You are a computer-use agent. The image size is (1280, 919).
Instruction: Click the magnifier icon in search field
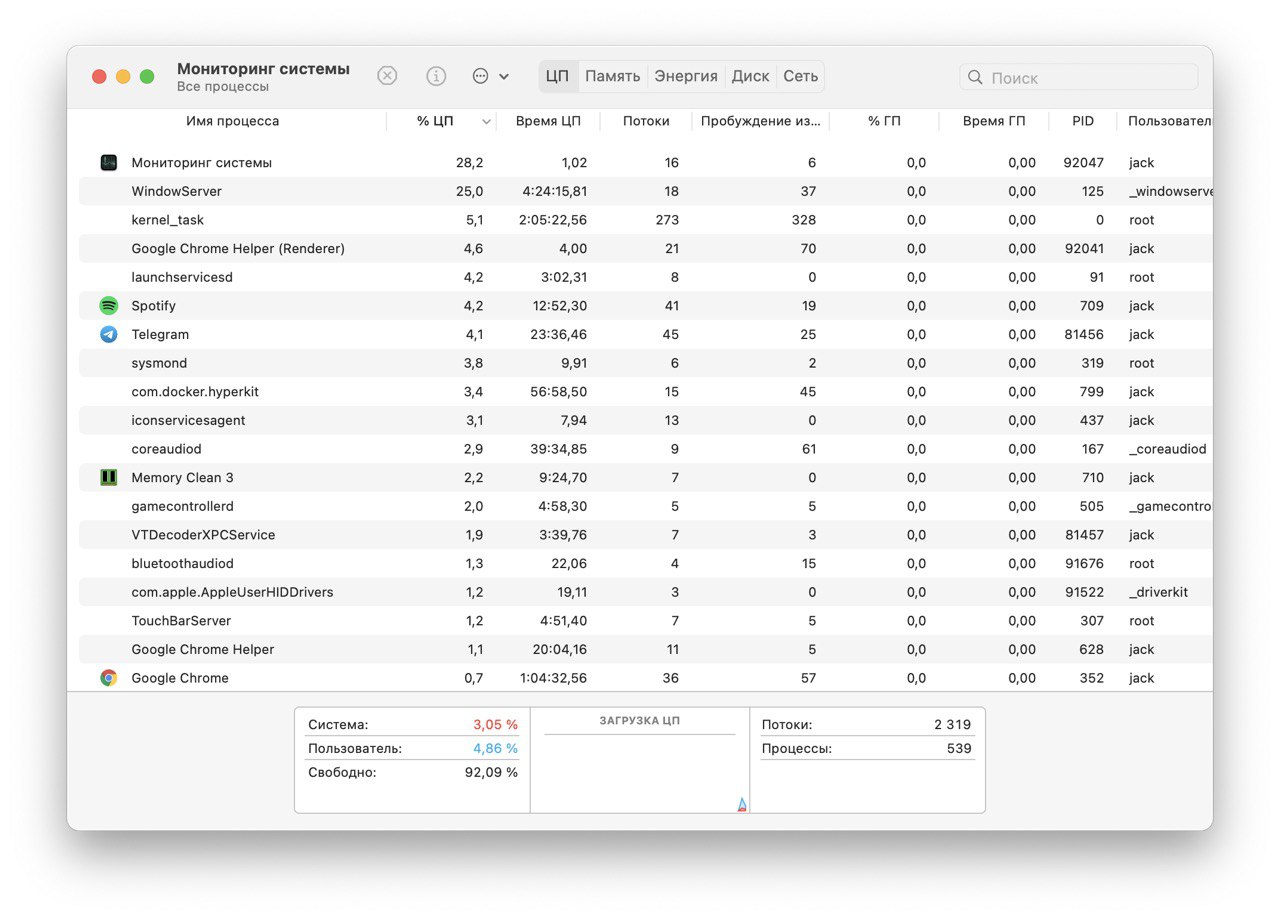click(976, 77)
